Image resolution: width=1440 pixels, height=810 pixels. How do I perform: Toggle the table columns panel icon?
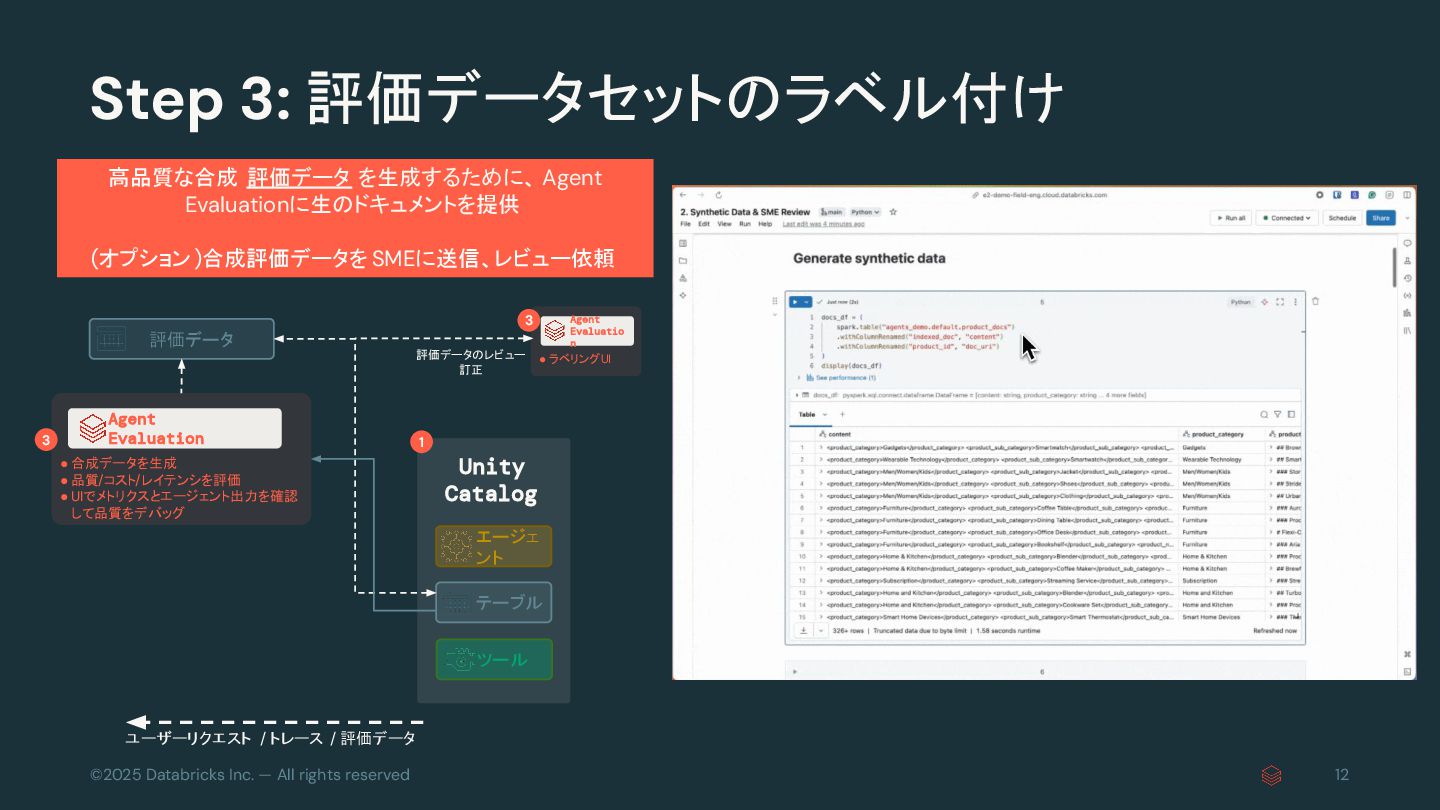click(1291, 414)
